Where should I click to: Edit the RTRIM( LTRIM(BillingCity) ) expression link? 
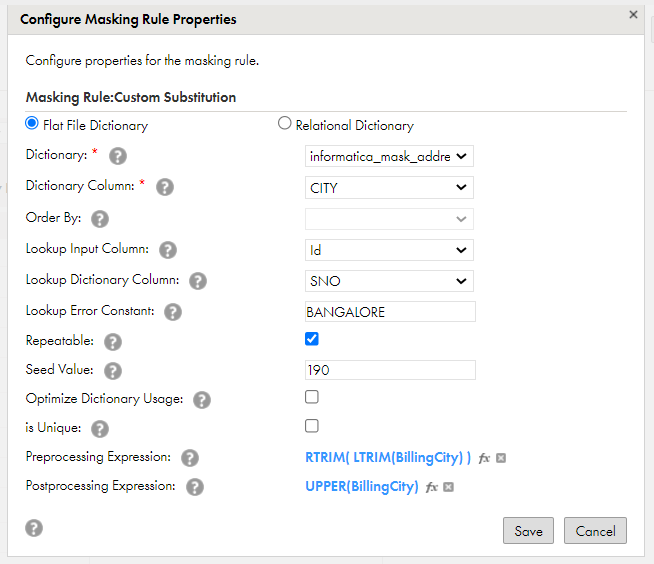(388, 458)
